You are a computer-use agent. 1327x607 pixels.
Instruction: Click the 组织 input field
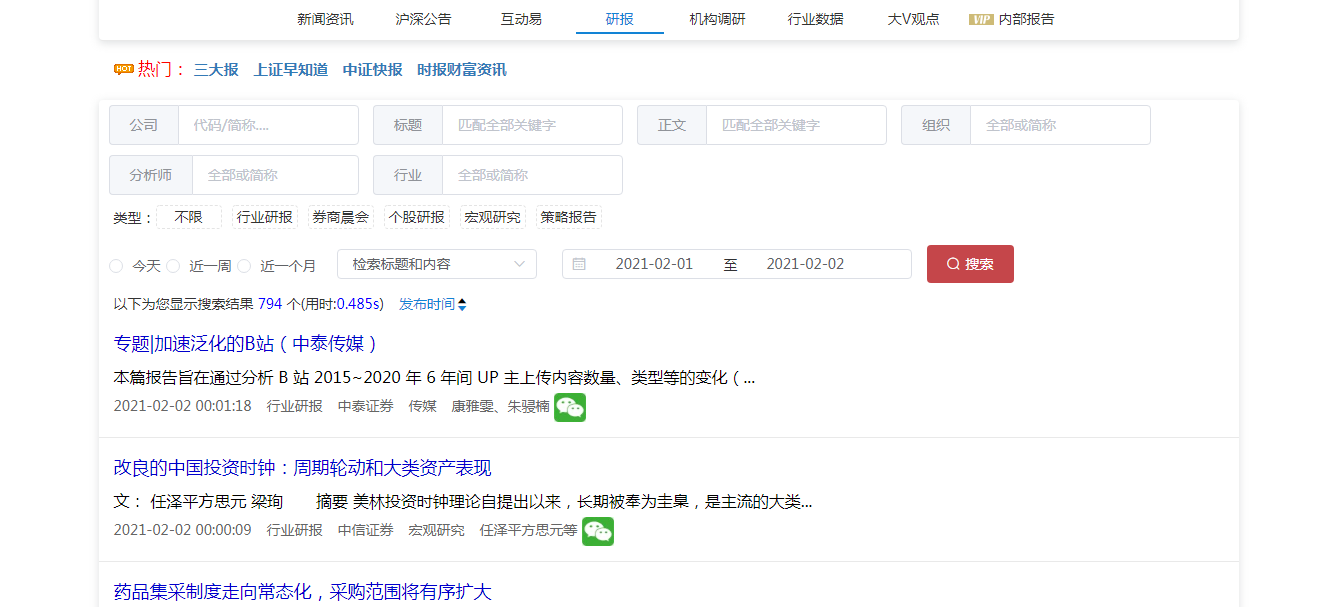[1060, 125]
